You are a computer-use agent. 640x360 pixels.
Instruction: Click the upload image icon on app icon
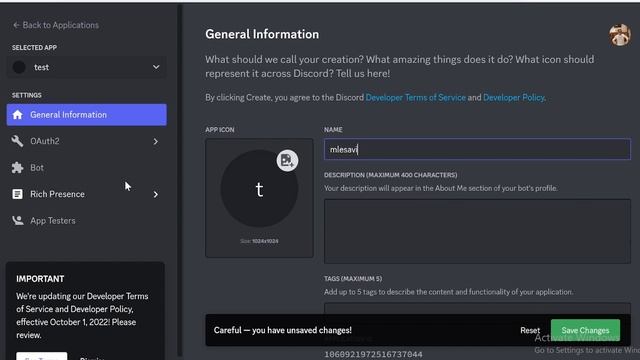(287, 160)
